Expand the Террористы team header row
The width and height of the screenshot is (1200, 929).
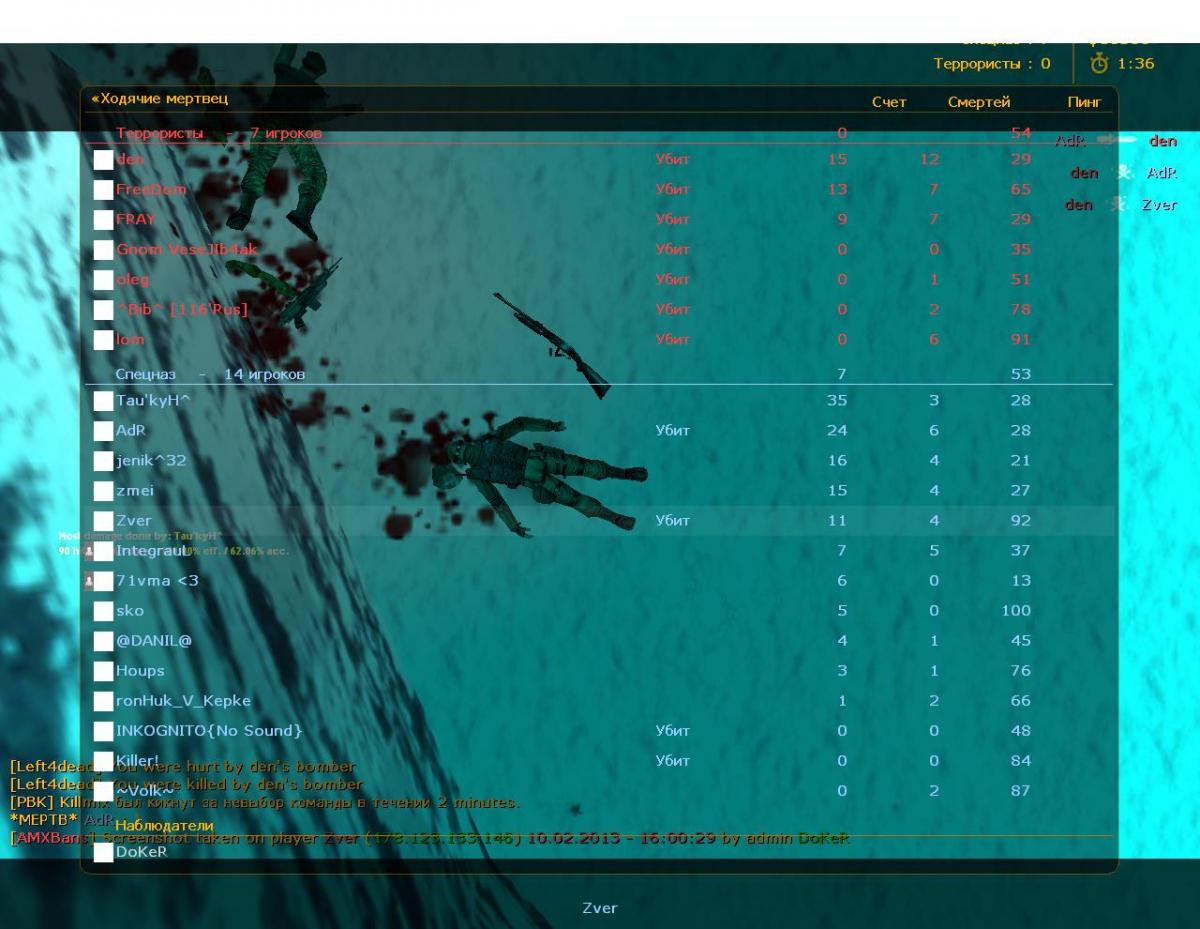[219, 133]
